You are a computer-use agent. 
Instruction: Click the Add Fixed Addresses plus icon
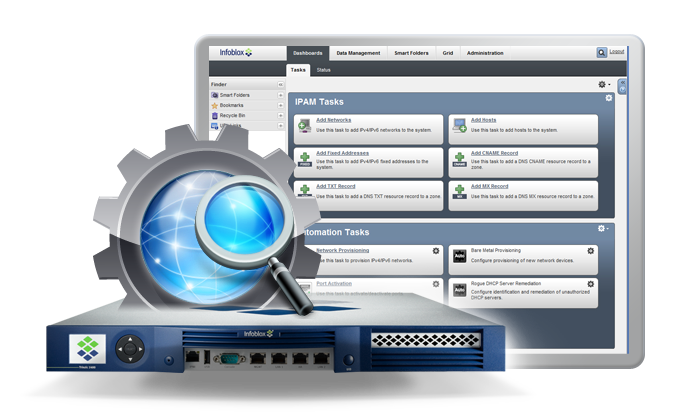tap(304, 159)
